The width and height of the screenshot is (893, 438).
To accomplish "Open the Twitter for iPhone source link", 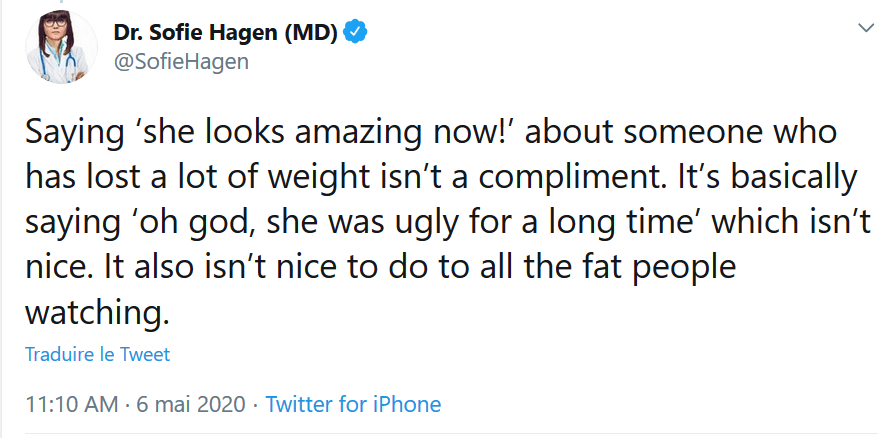I will click(353, 404).
